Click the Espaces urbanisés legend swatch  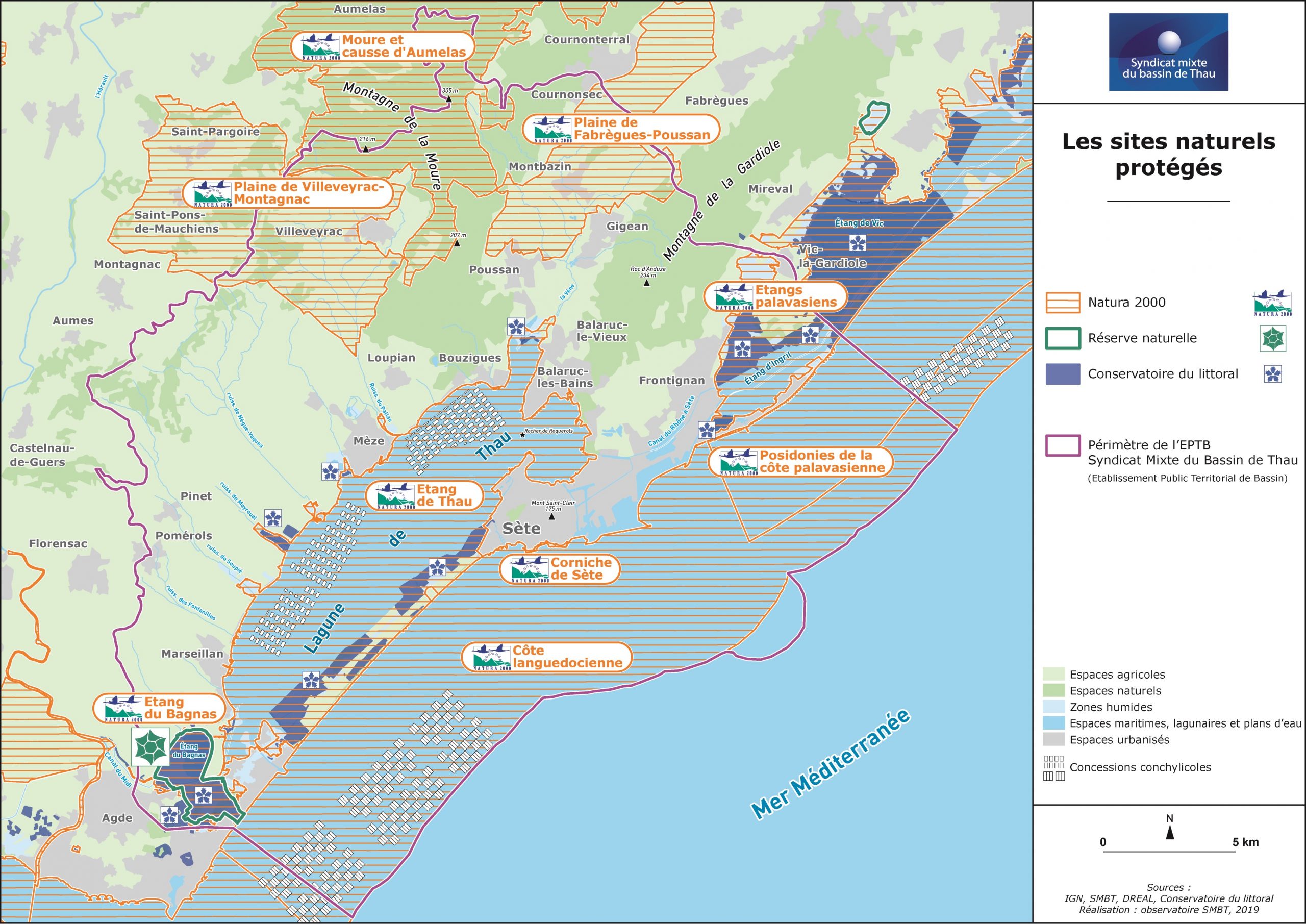[x=1053, y=740]
